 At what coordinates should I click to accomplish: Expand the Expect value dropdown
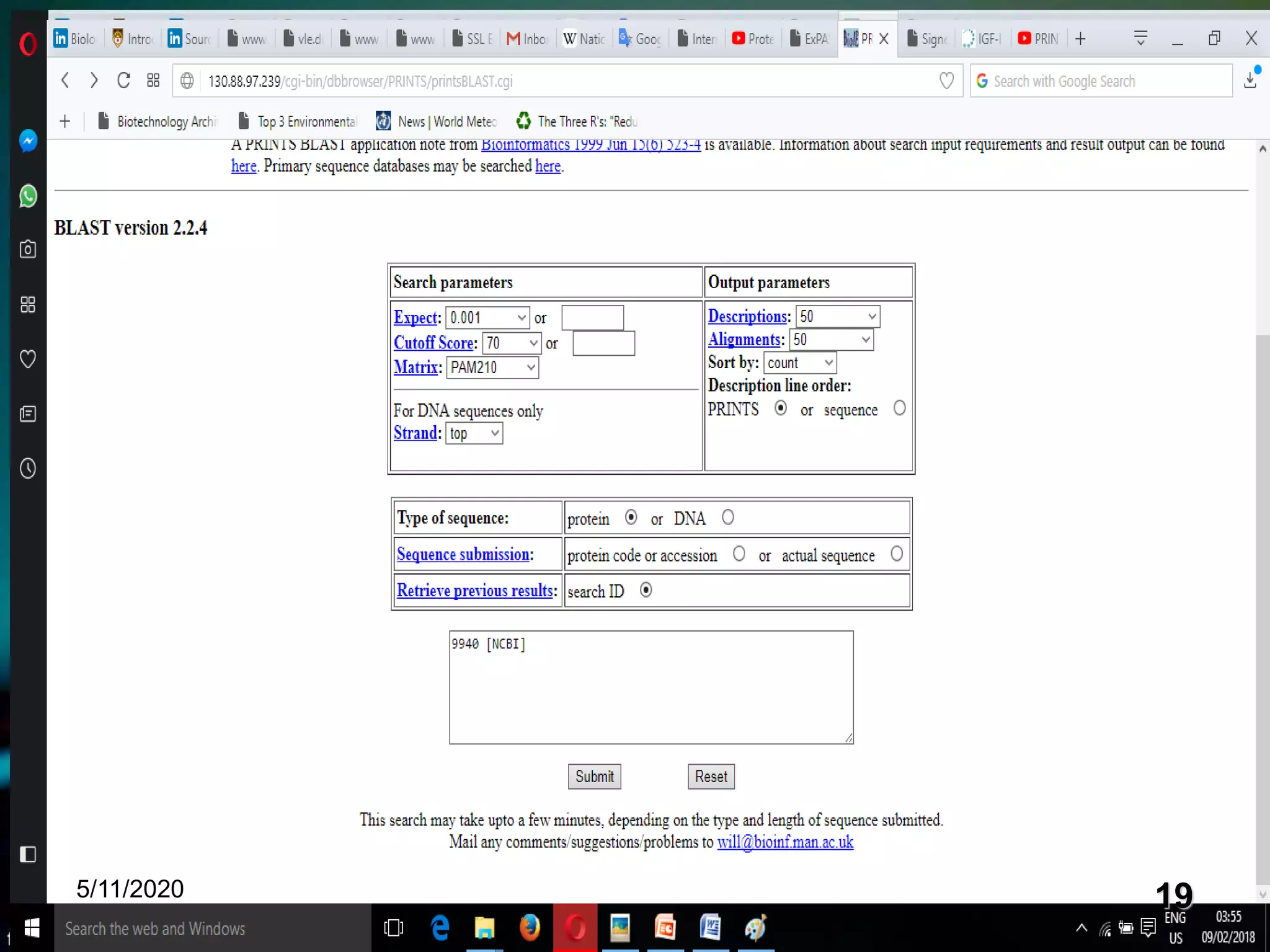(x=488, y=318)
